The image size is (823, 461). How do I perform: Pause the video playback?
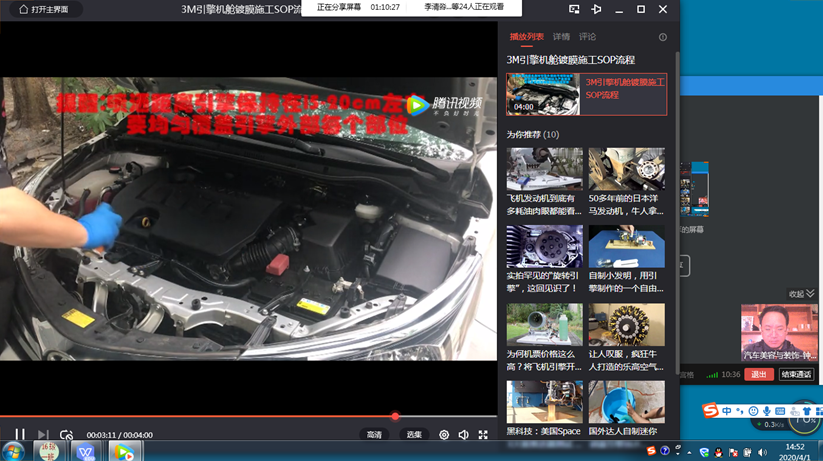[x=20, y=434]
